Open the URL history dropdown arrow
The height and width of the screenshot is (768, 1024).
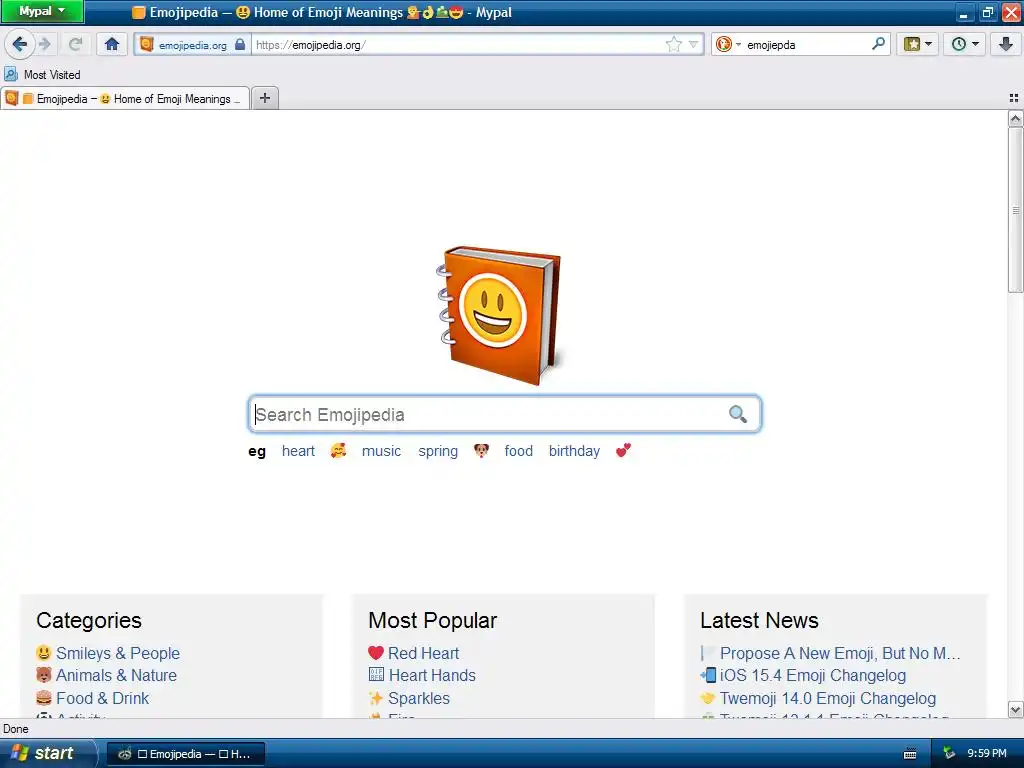click(694, 44)
